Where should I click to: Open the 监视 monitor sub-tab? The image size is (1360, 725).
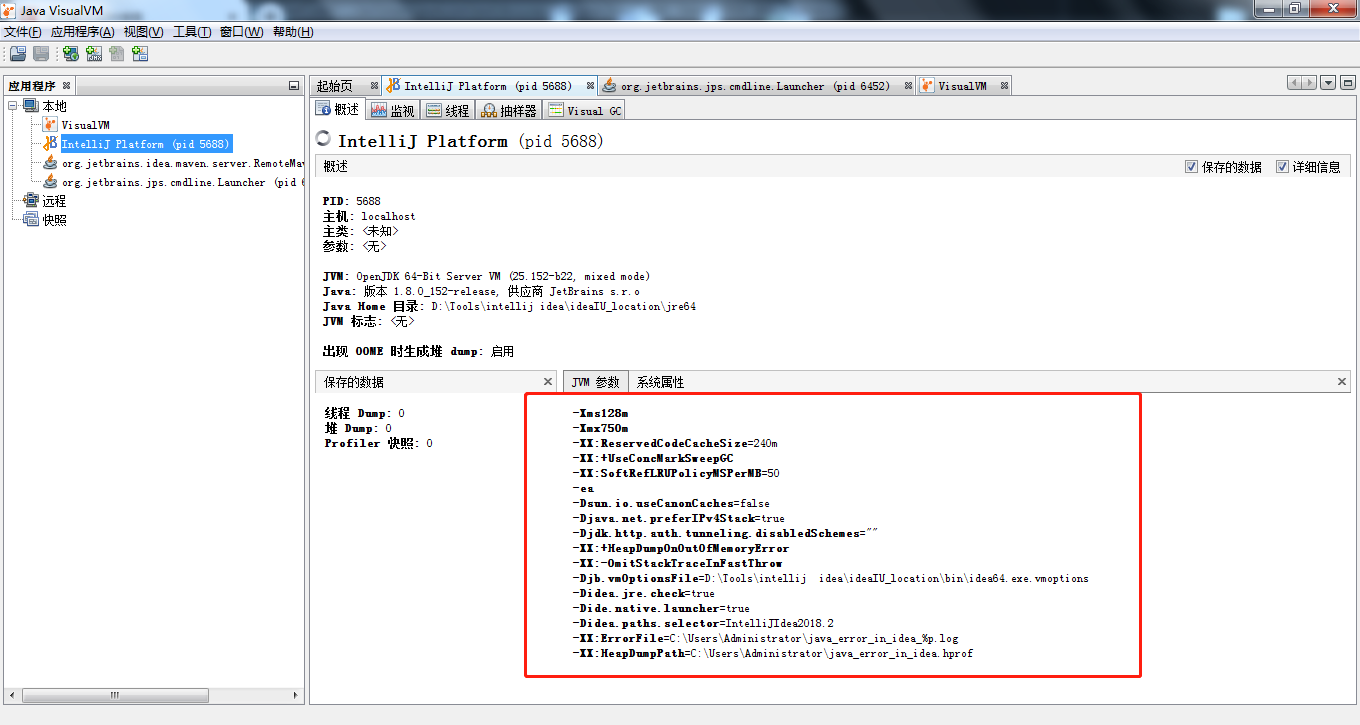(392, 110)
